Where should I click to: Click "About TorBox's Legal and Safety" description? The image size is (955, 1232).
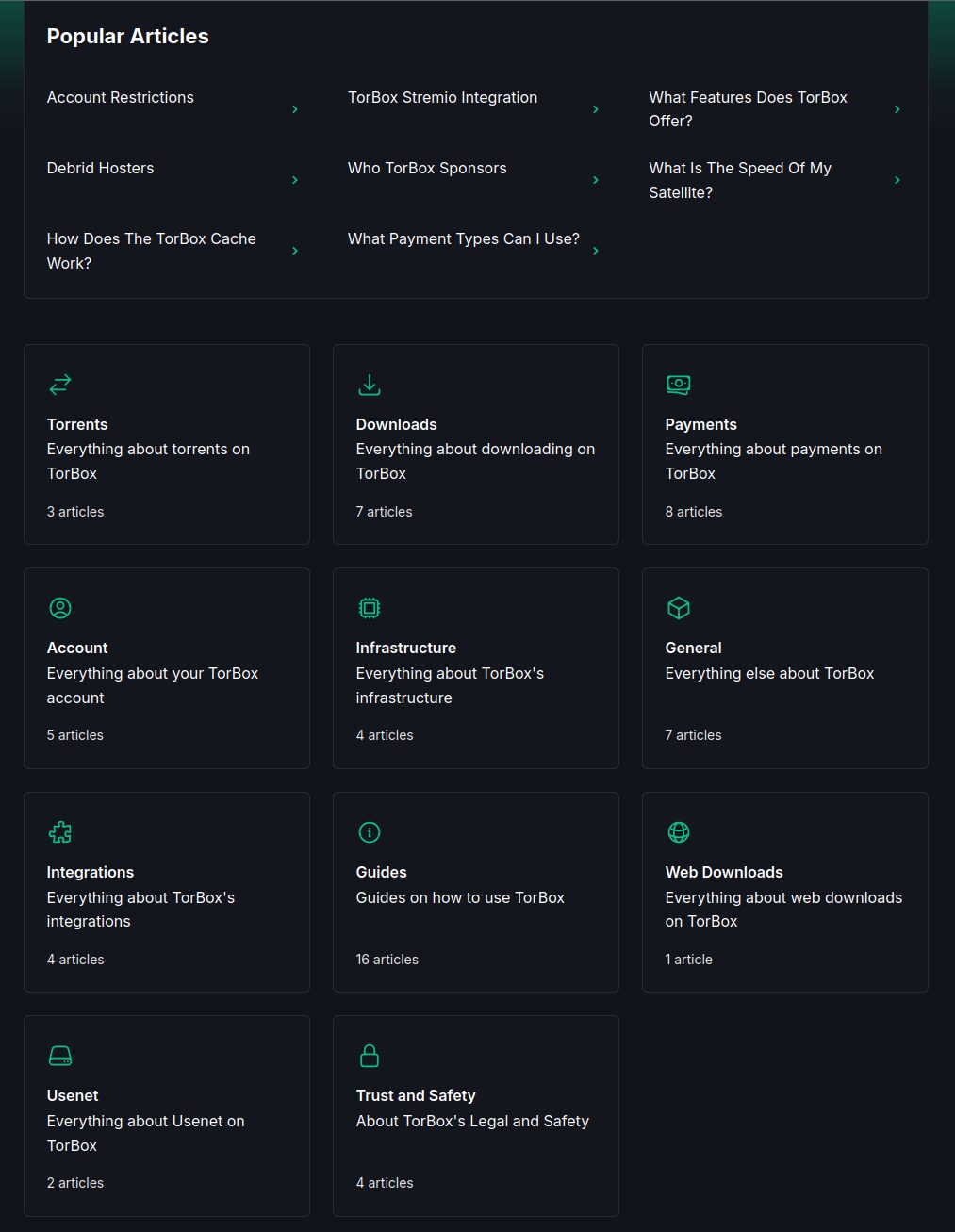[472, 1121]
